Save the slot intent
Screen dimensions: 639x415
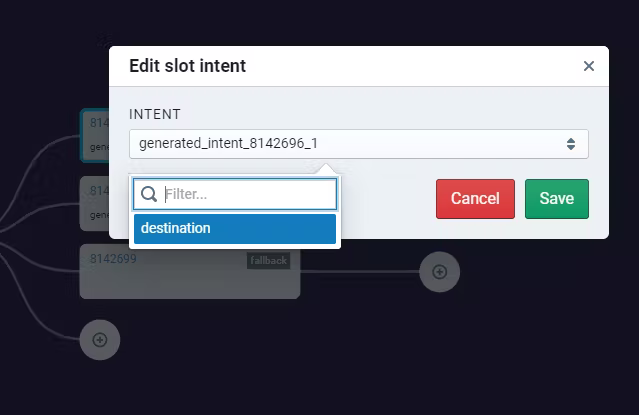[557, 199]
